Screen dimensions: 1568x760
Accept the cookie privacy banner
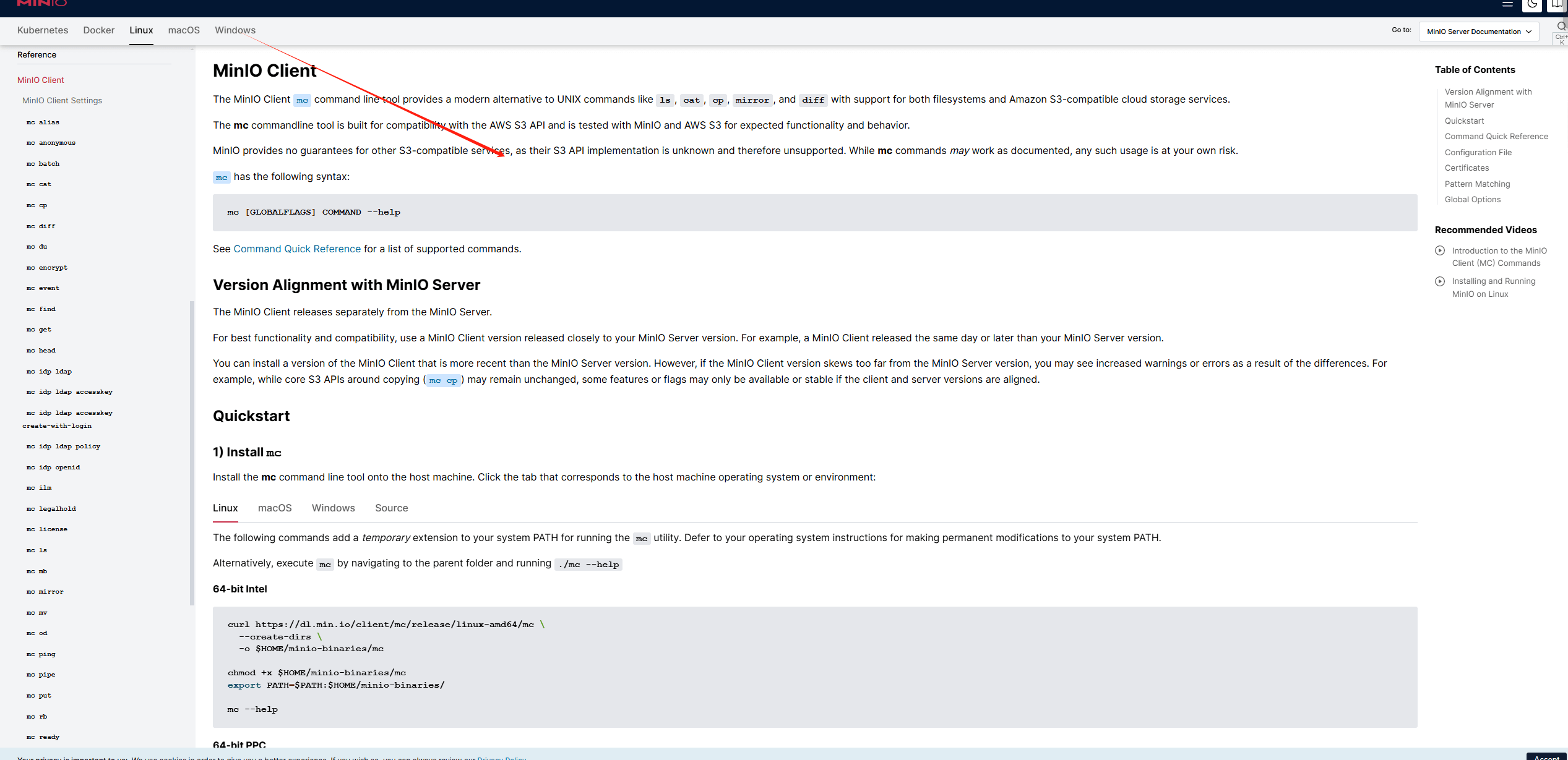click(1546, 757)
